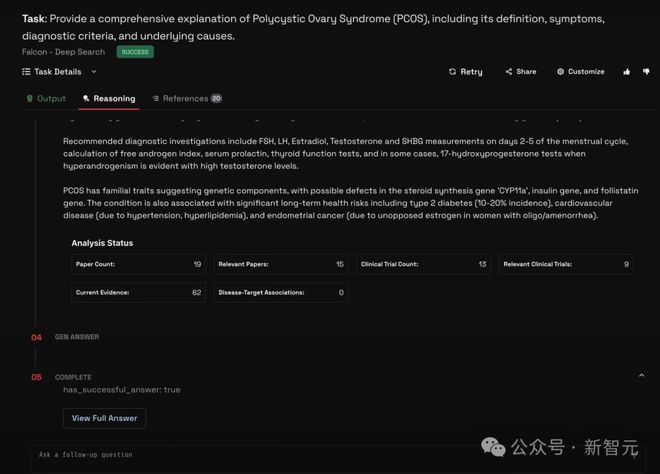Viewport: 660px width, 474px height.
Task: Collapse the COMPLETE step chevron
Action: [641, 376]
